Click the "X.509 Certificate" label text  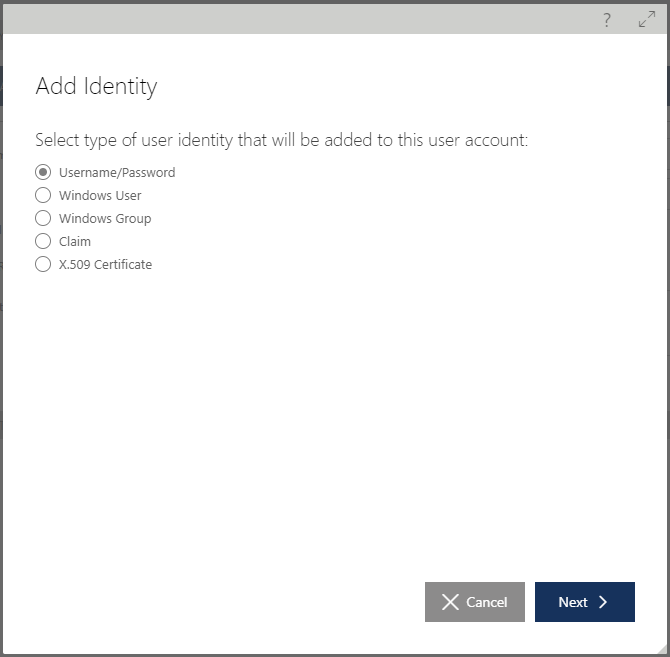[x=106, y=265]
